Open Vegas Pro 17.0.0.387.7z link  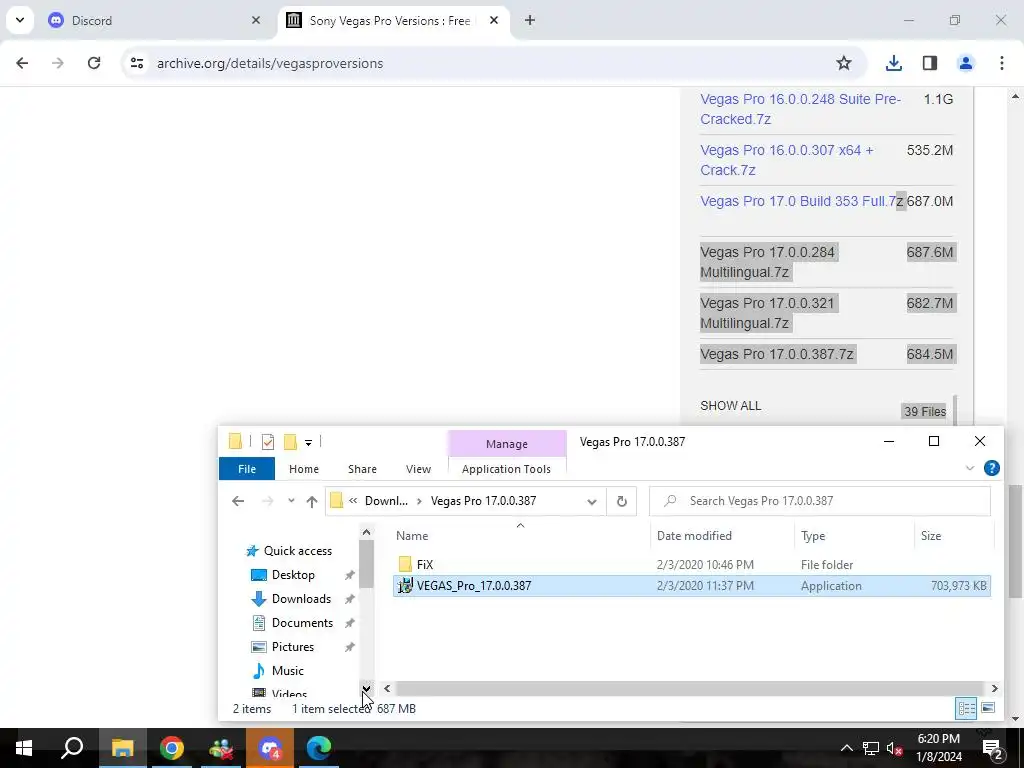tap(776, 354)
